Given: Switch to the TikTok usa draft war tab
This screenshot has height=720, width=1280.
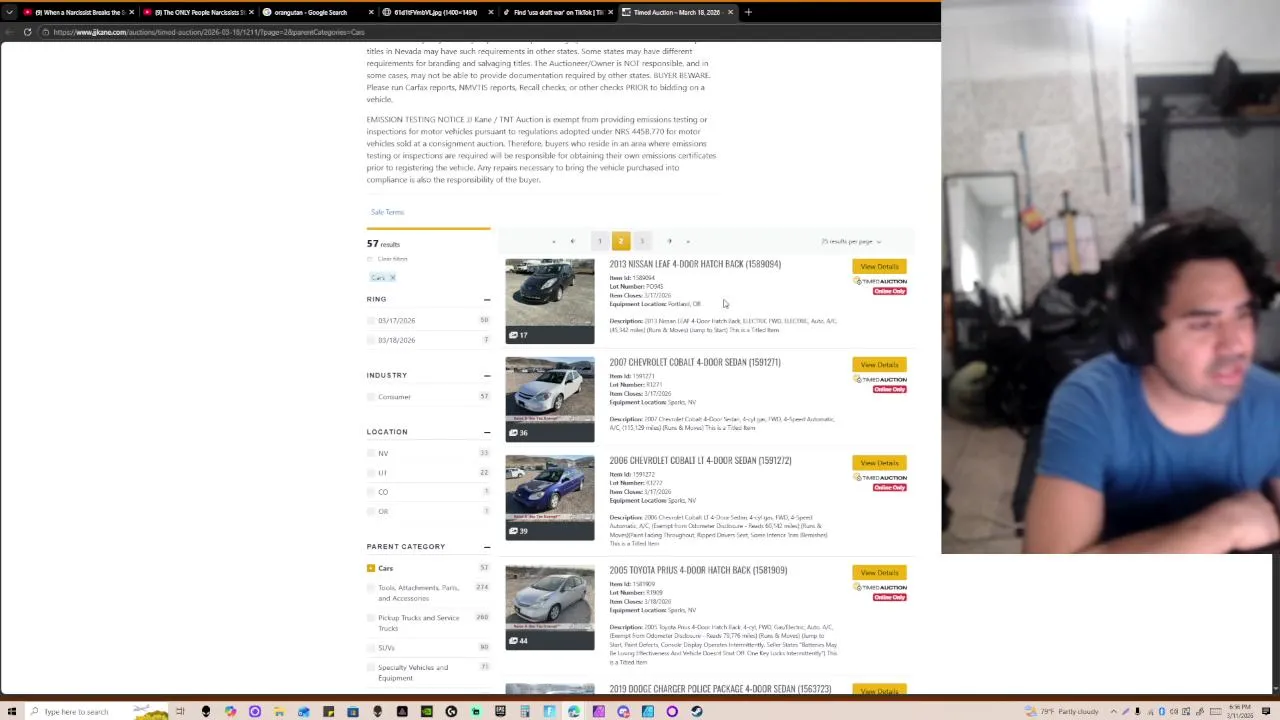Looking at the screenshot, I should tap(558, 12).
